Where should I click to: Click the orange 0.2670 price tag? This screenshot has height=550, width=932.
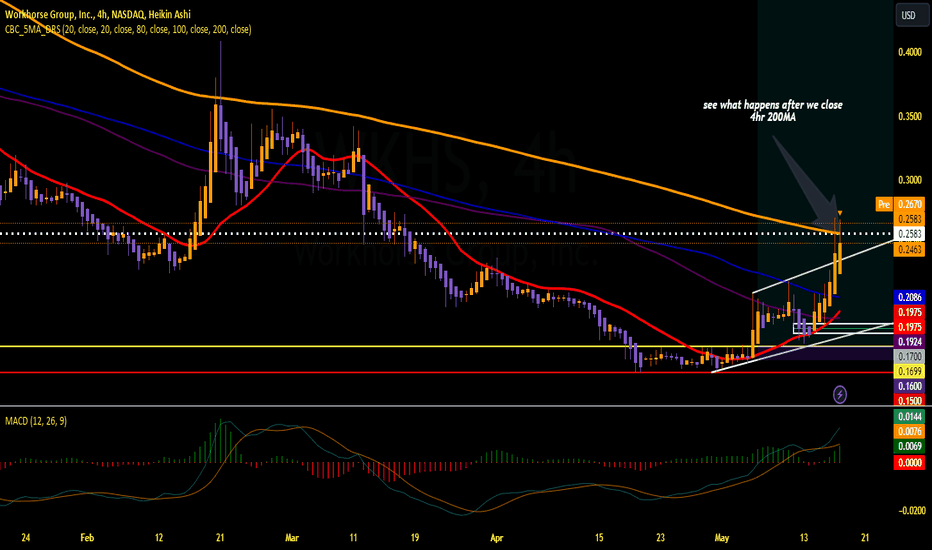[909, 204]
